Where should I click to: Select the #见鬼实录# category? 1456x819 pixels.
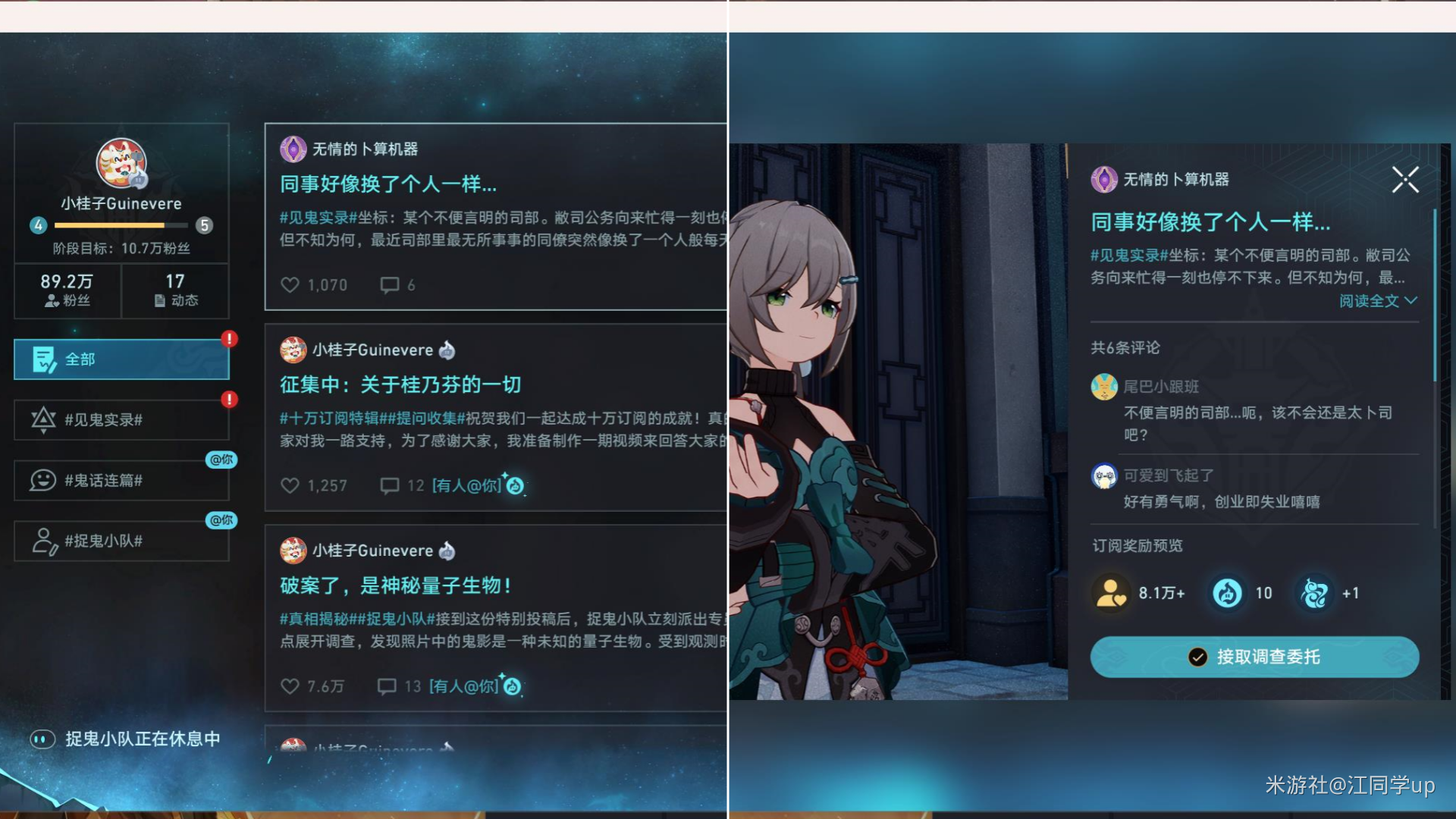click(x=121, y=420)
